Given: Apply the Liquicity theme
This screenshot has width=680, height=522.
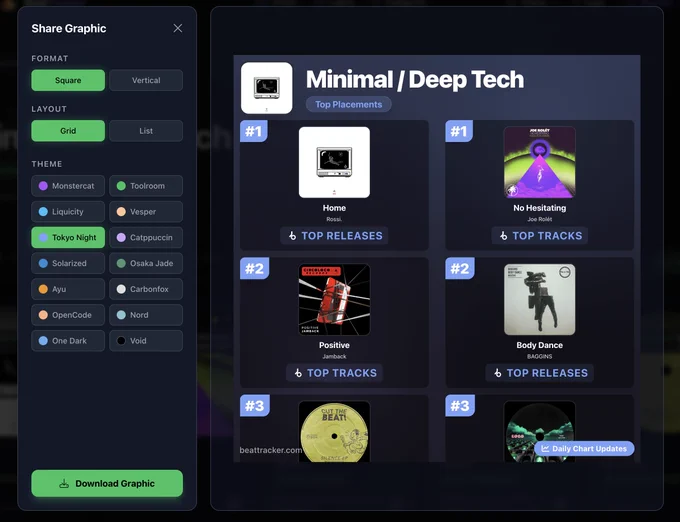Looking at the screenshot, I should click(x=68, y=212).
